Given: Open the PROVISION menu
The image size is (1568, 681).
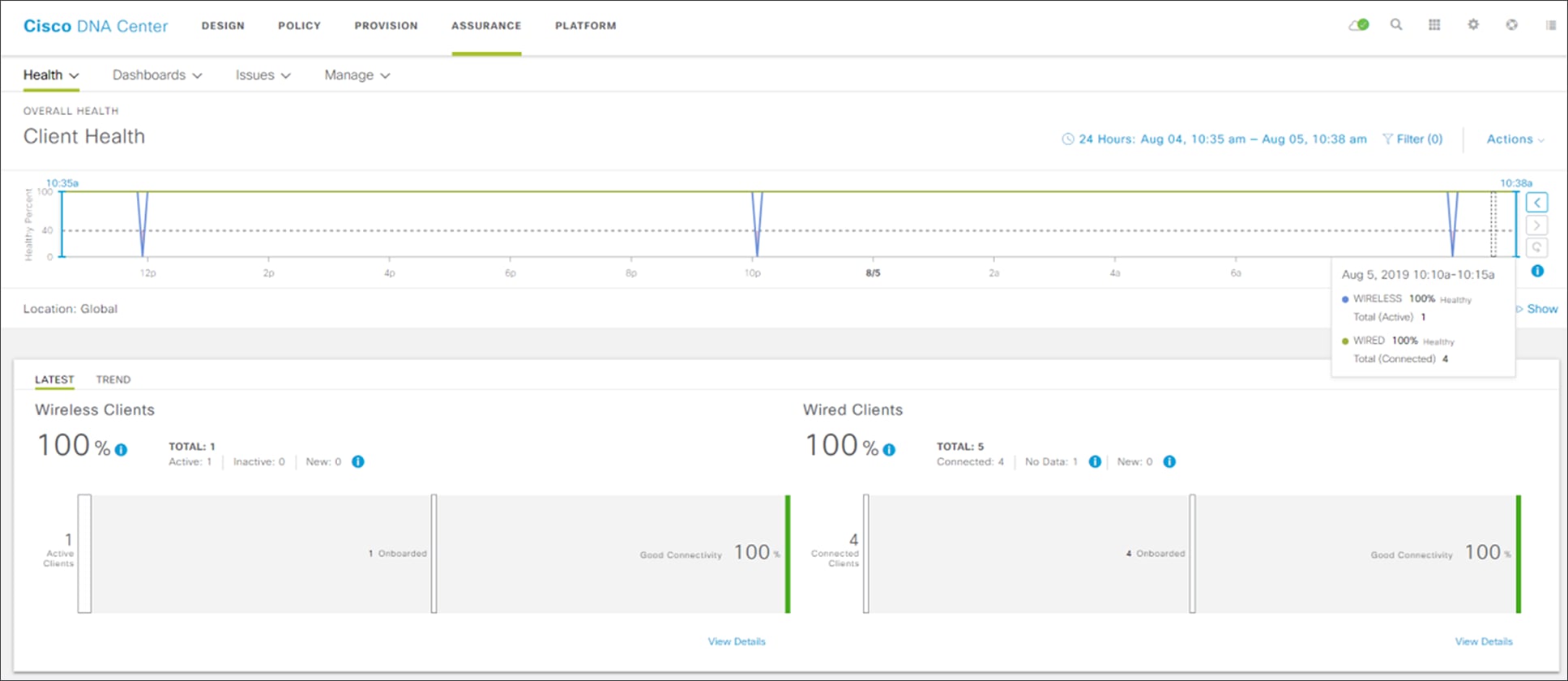Looking at the screenshot, I should point(386,26).
